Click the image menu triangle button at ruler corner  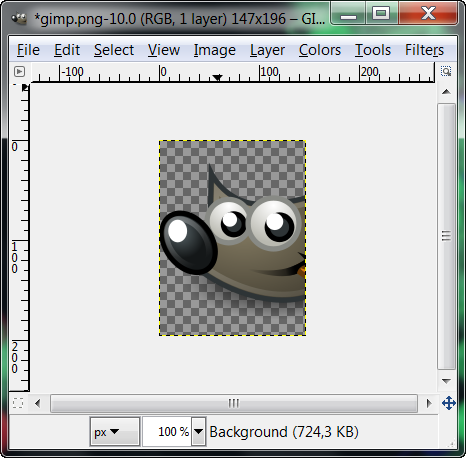pos(19,71)
